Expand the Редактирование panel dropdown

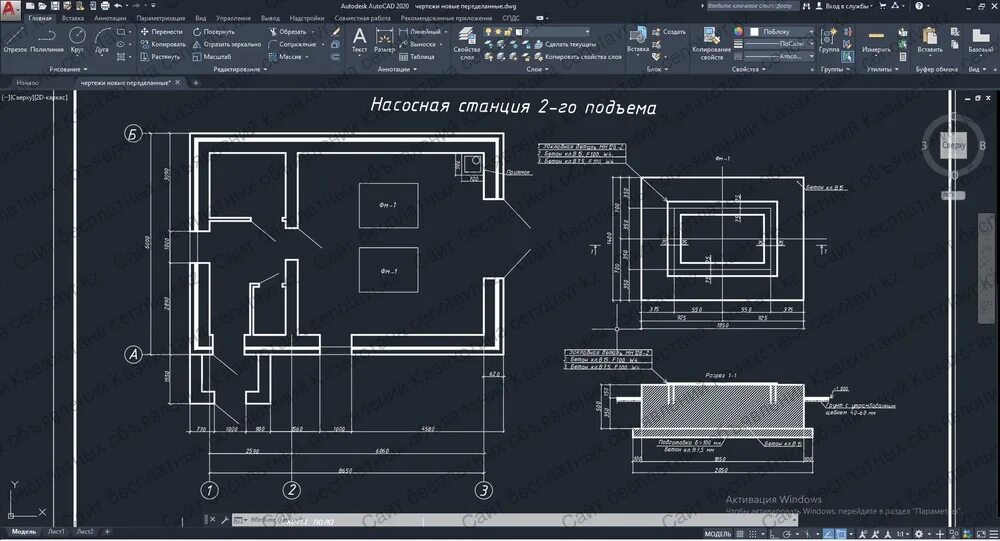point(240,69)
